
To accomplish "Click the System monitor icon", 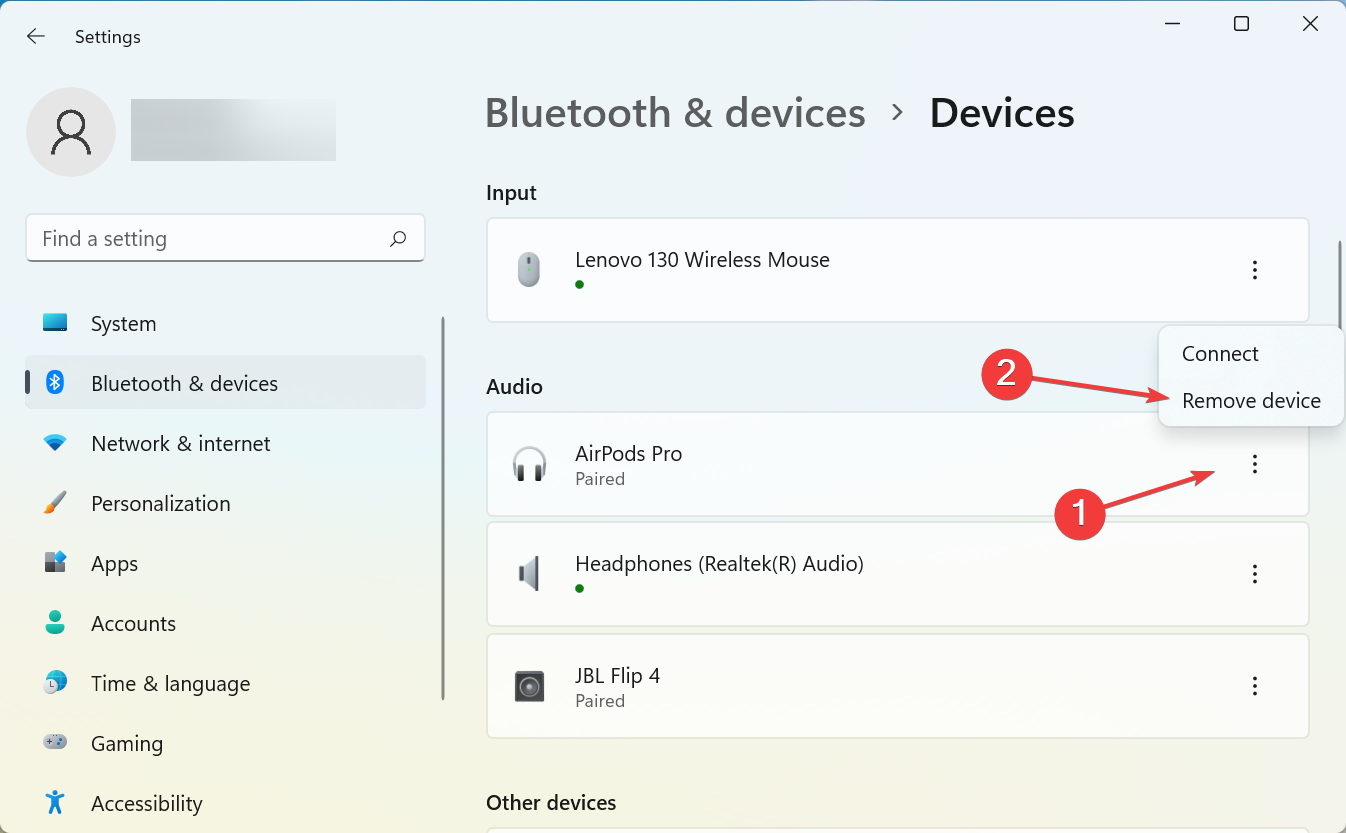I will click(x=55, y=323).
